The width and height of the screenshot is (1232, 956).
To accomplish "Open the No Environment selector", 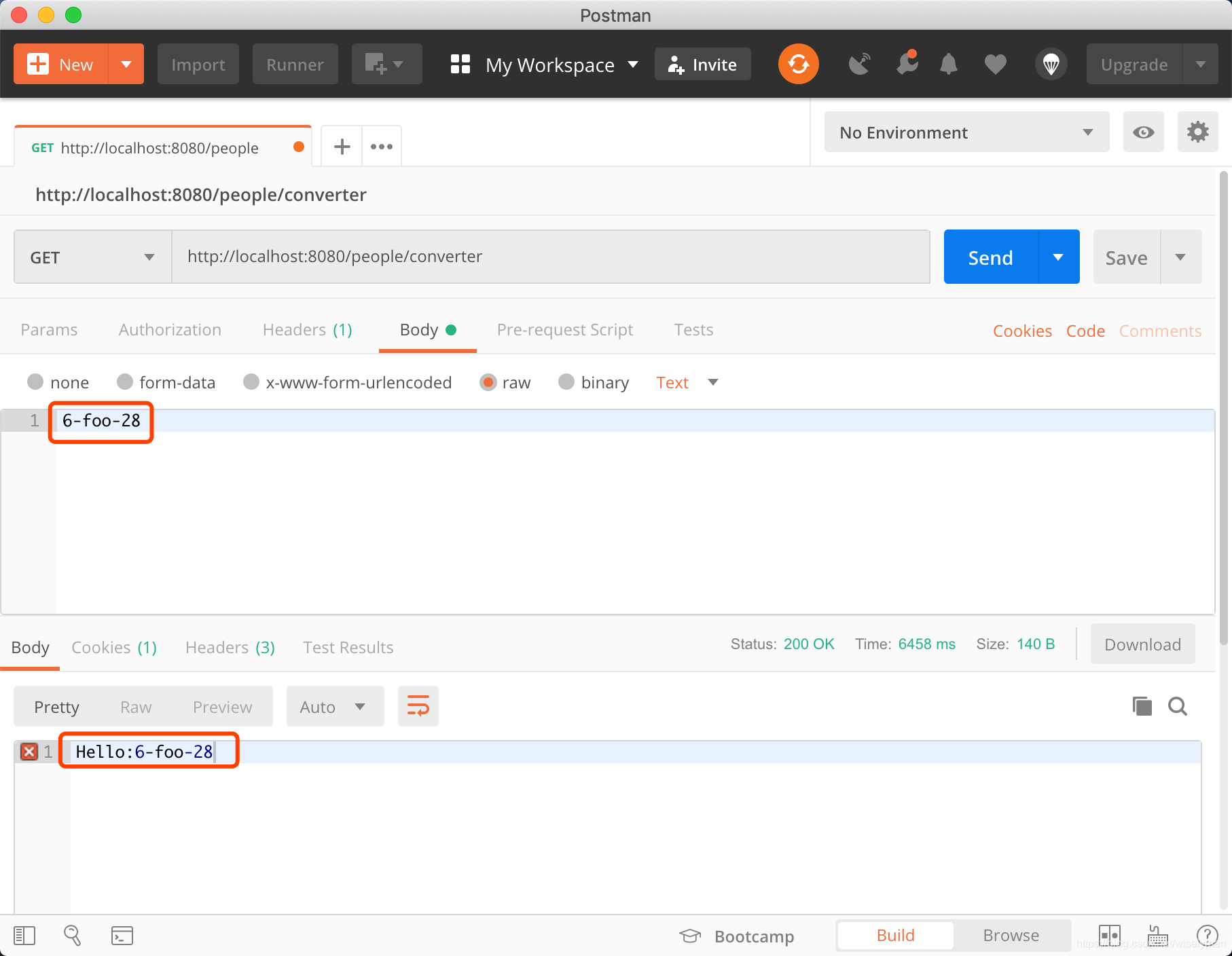I will 966,132.
